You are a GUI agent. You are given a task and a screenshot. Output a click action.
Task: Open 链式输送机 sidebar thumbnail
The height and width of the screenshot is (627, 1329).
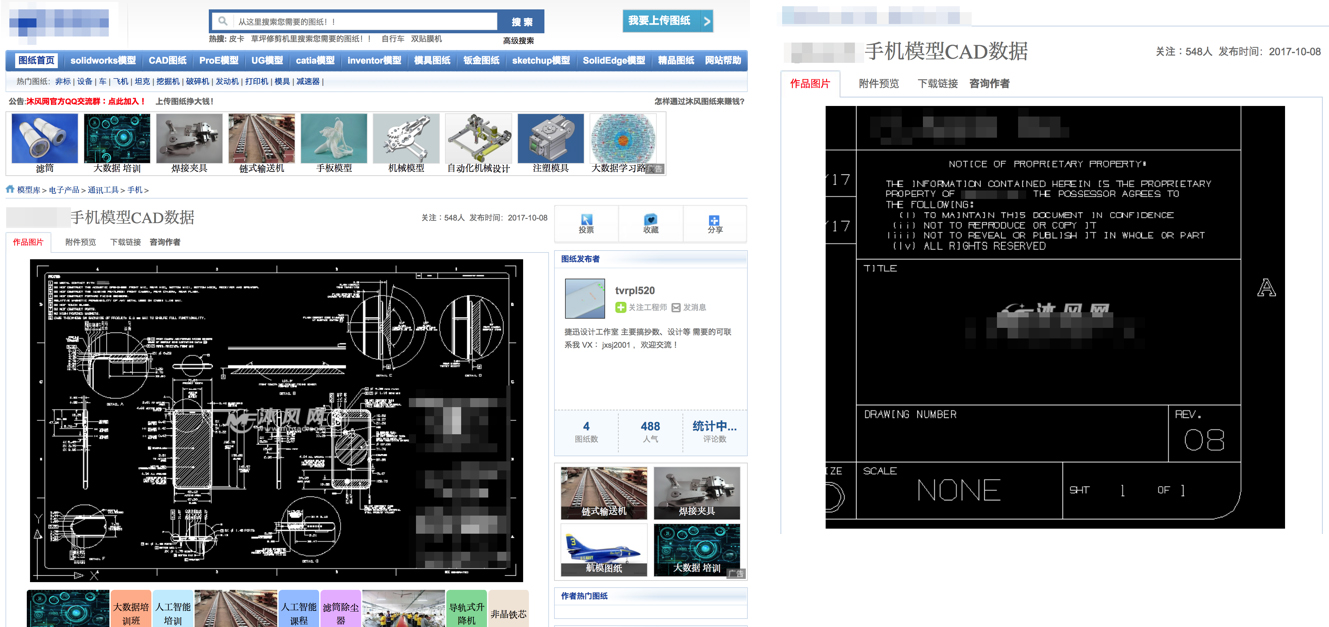click(x=604, y=493)
